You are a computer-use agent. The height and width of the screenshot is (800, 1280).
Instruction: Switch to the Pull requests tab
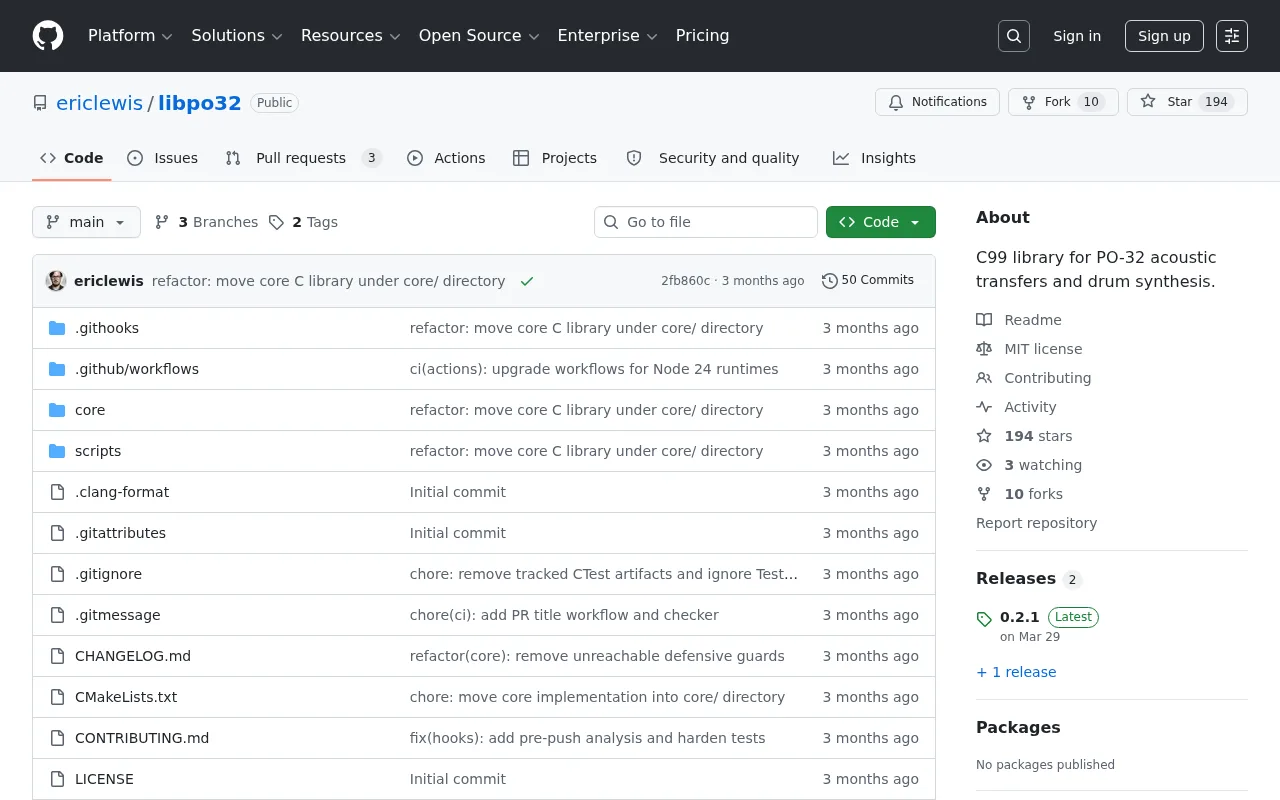pos(303,158)
